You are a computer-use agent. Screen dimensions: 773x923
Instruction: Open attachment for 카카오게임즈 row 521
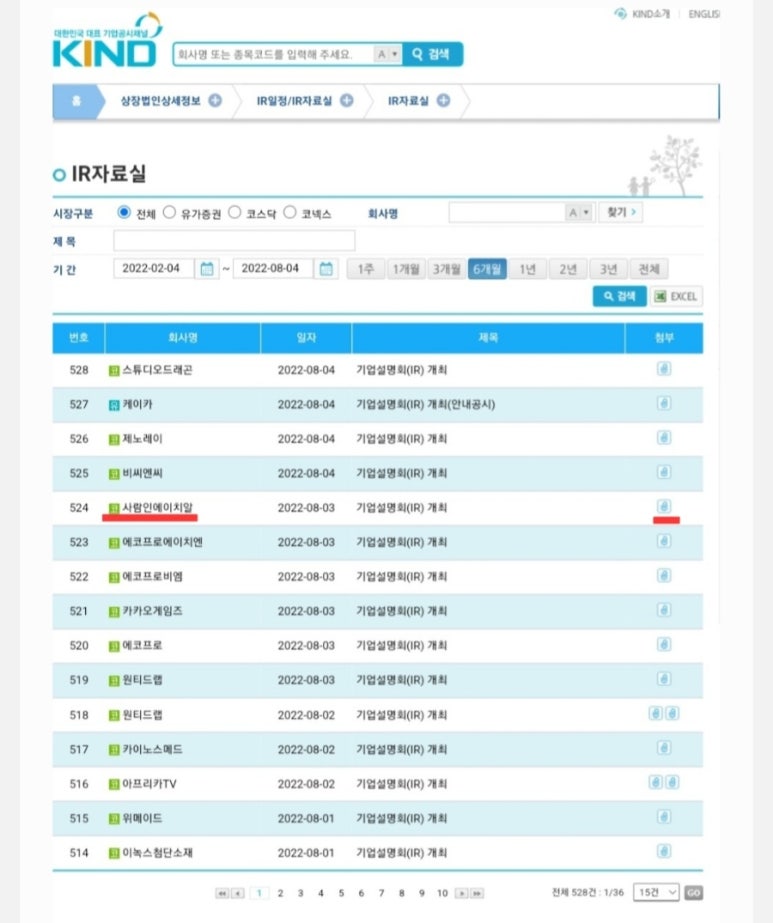tap(663, 610)
